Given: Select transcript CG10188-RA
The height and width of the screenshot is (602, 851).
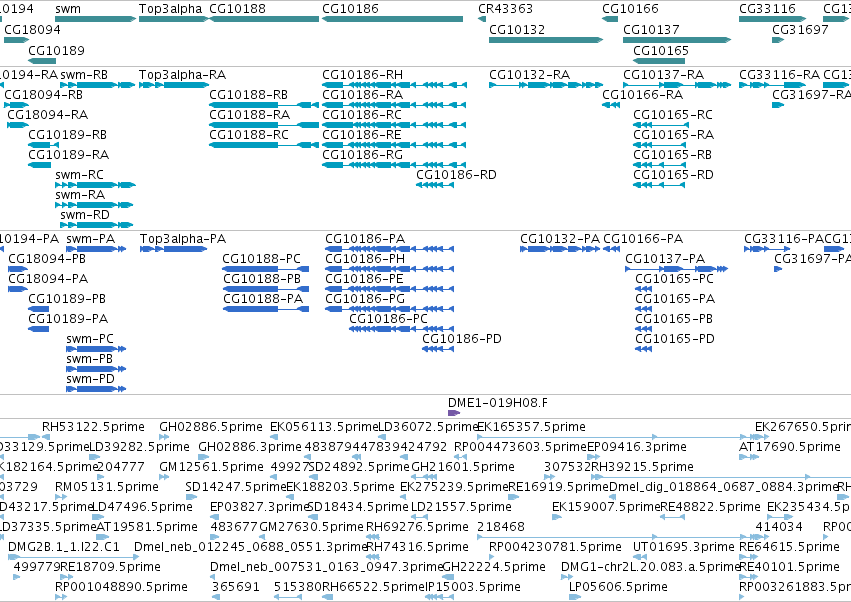Looking at the screenshot, I should pos(249,115).
